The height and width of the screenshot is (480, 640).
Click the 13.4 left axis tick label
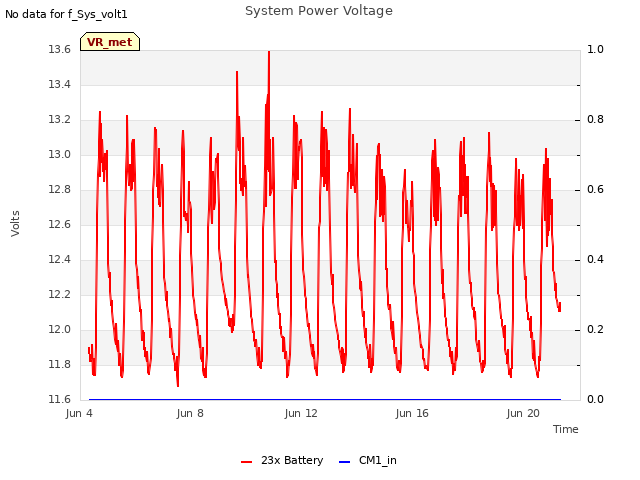pos(60,84)
